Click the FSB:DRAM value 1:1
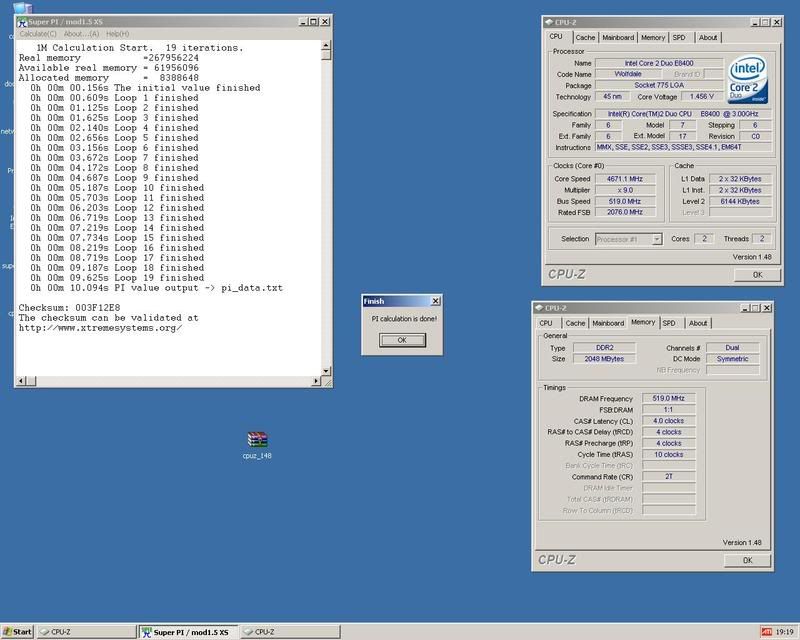Viewport: 800px width, 640px height. click(668, 410)
